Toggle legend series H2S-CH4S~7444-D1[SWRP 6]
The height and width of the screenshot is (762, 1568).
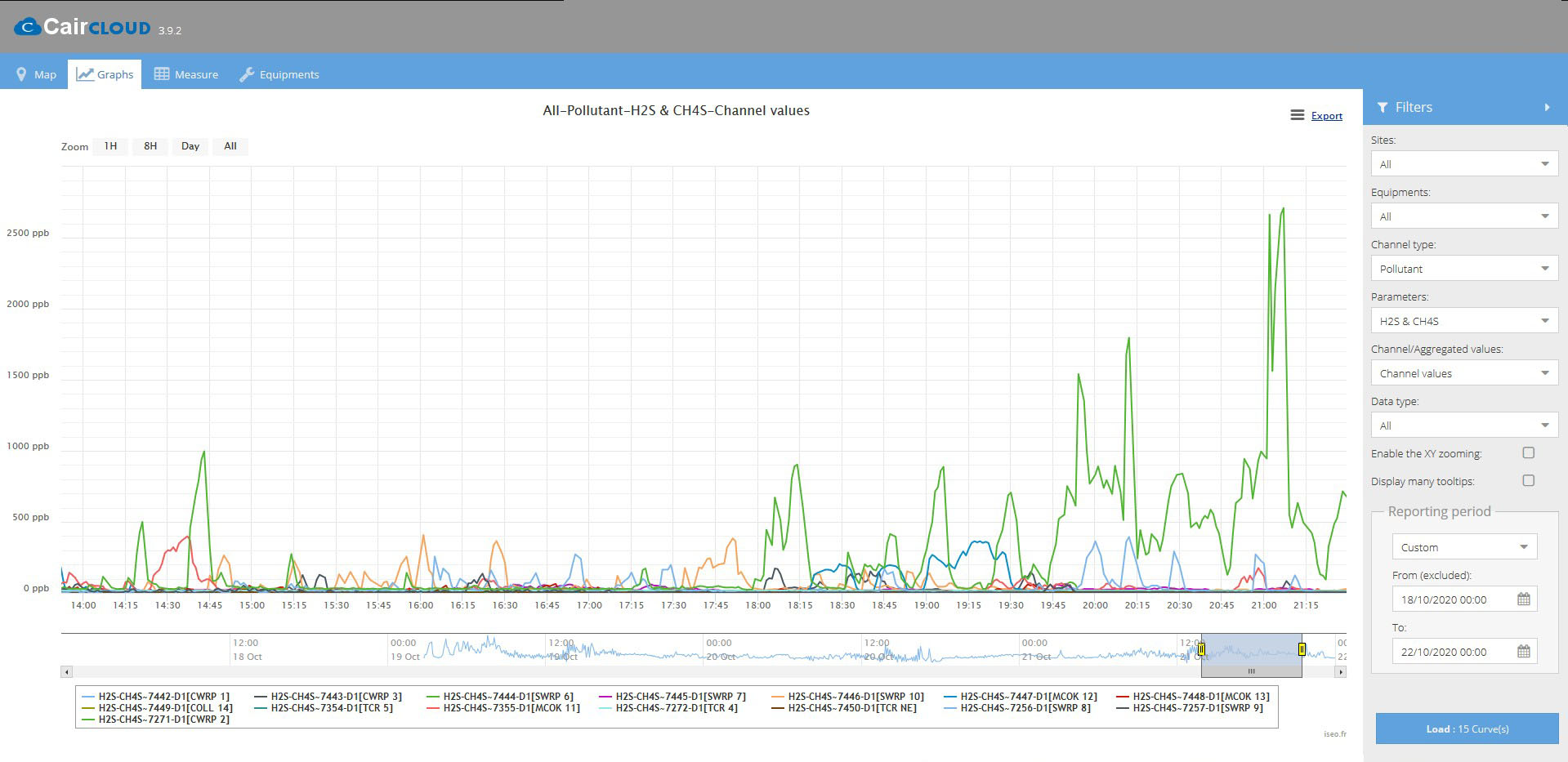(x=500, y=697)
